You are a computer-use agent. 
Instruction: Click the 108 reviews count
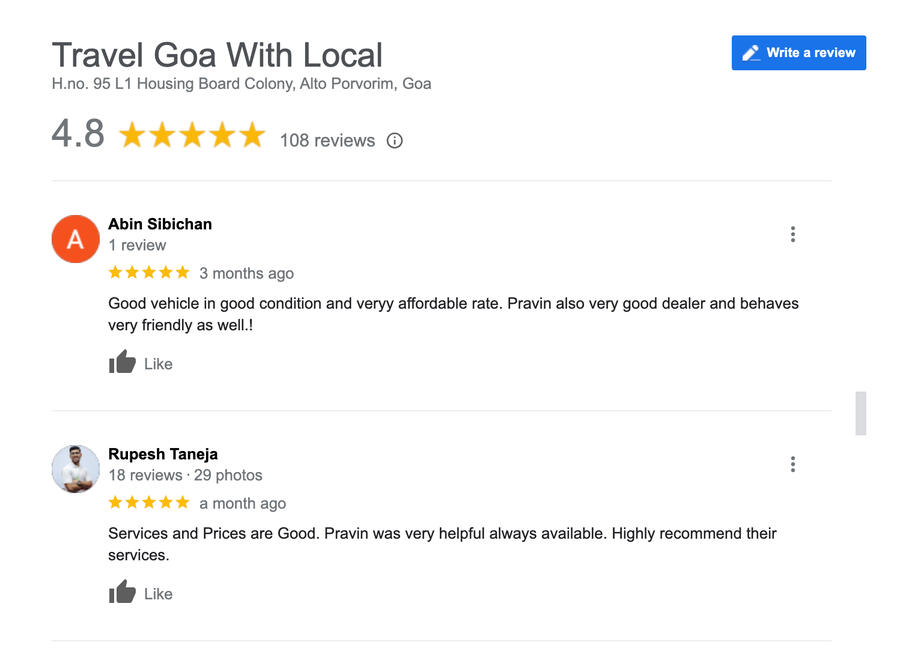327,141
